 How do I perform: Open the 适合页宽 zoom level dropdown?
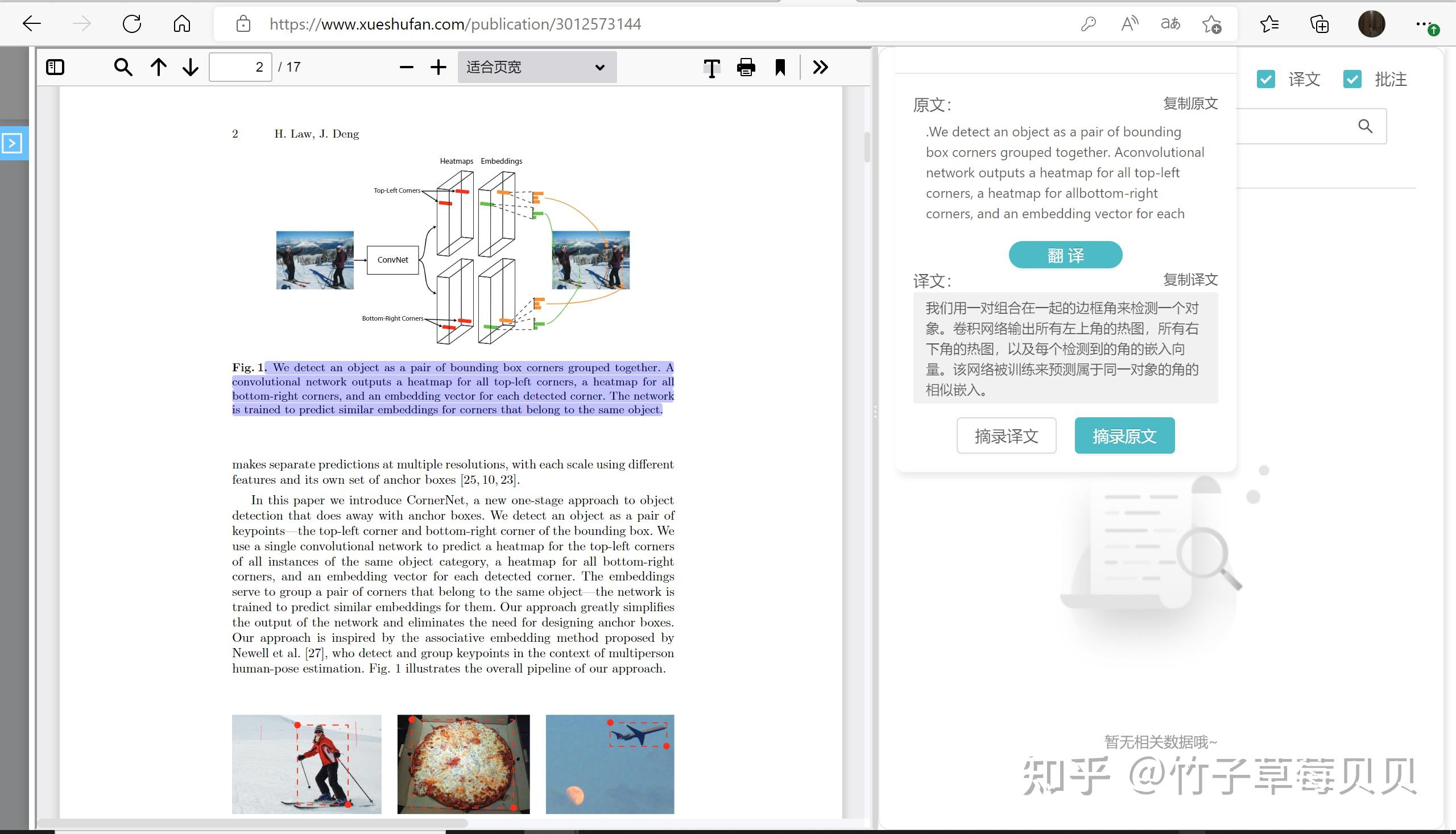click(536, 67)
